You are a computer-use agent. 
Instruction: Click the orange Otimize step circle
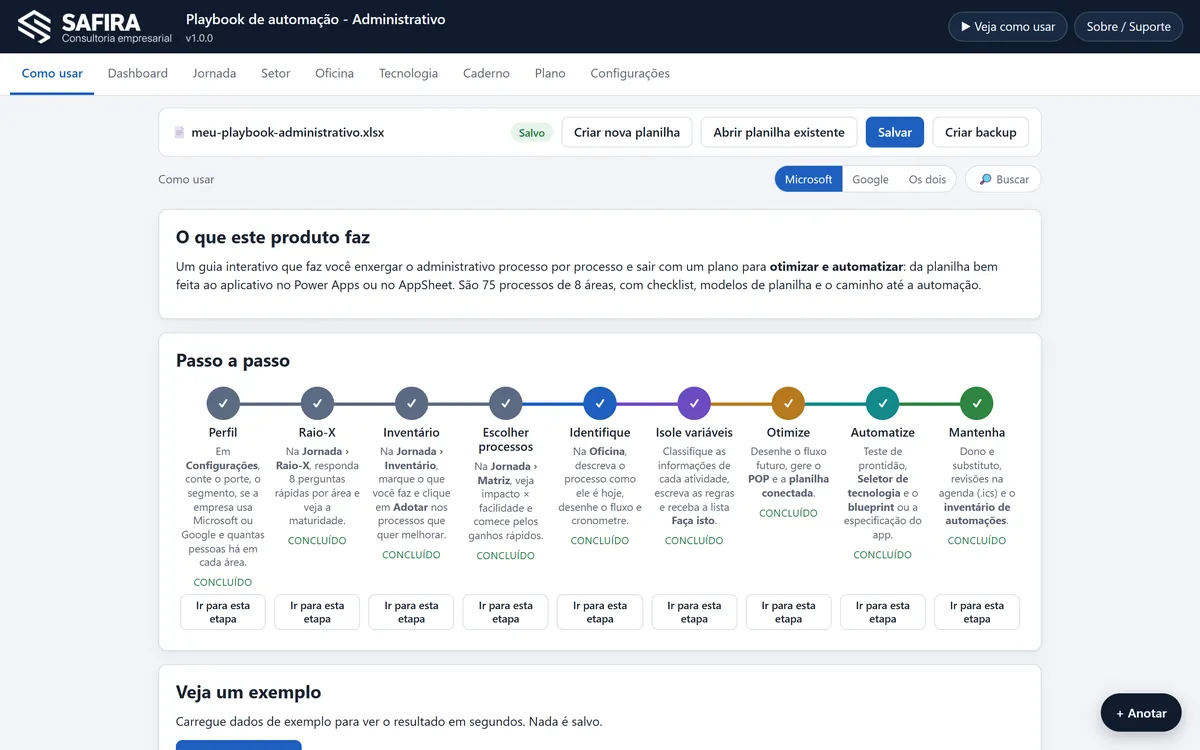(788, 403)
